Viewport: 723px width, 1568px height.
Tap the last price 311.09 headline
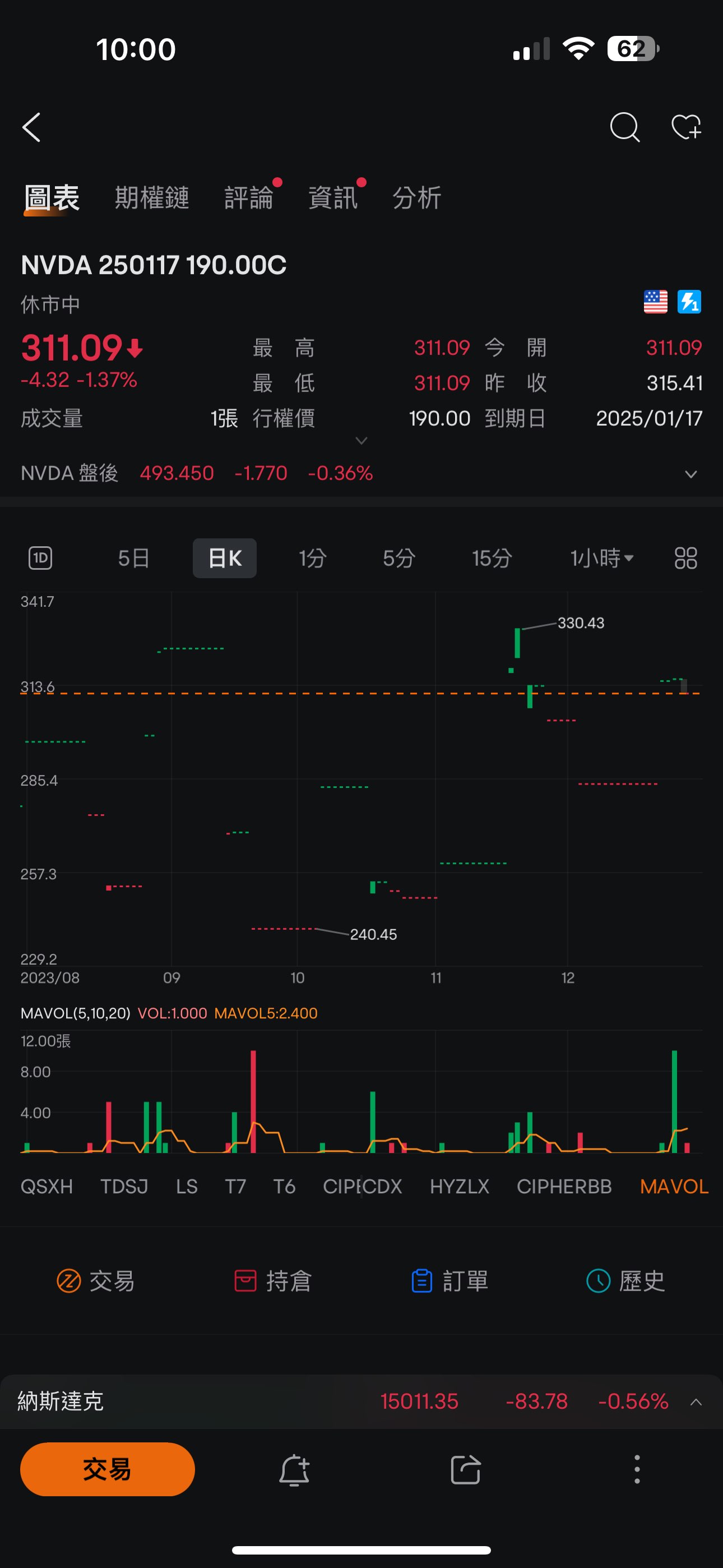72,348
